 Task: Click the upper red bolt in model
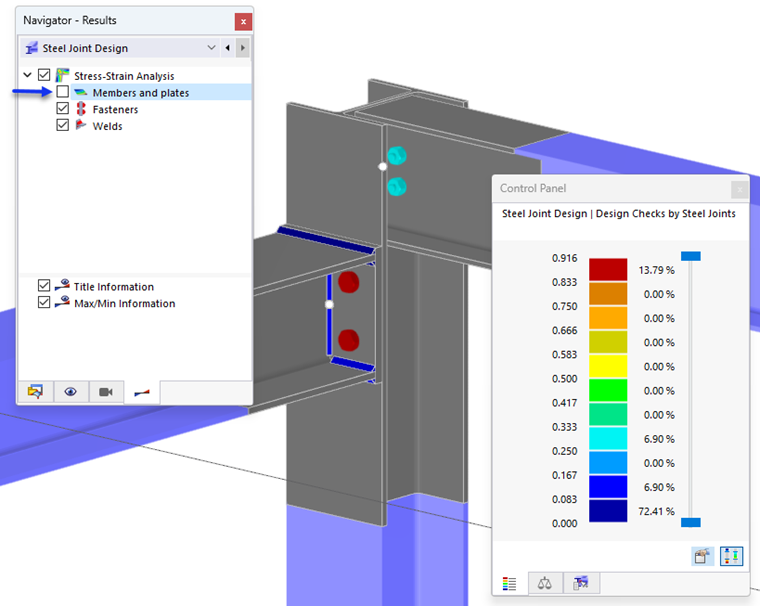(348, 282)
